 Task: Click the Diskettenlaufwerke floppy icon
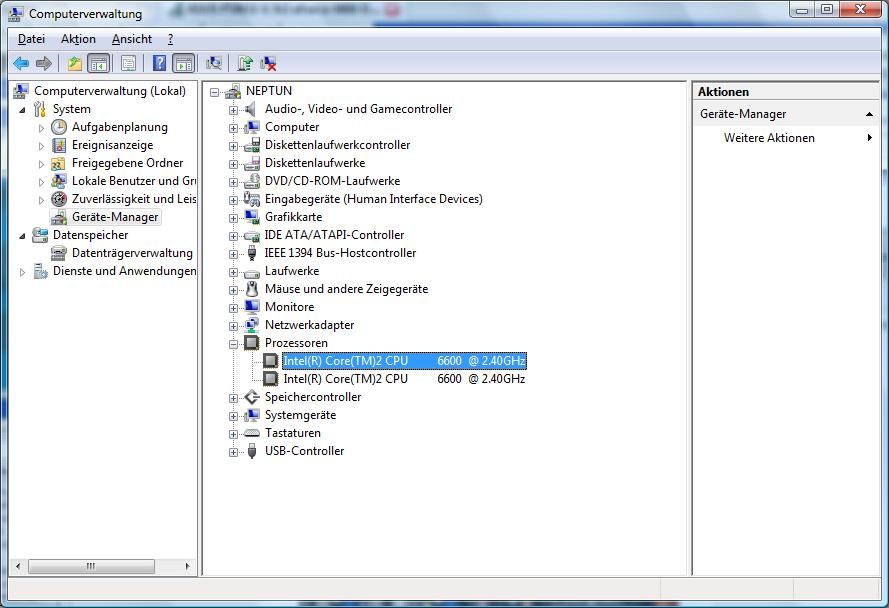click(x=252, y=163)
